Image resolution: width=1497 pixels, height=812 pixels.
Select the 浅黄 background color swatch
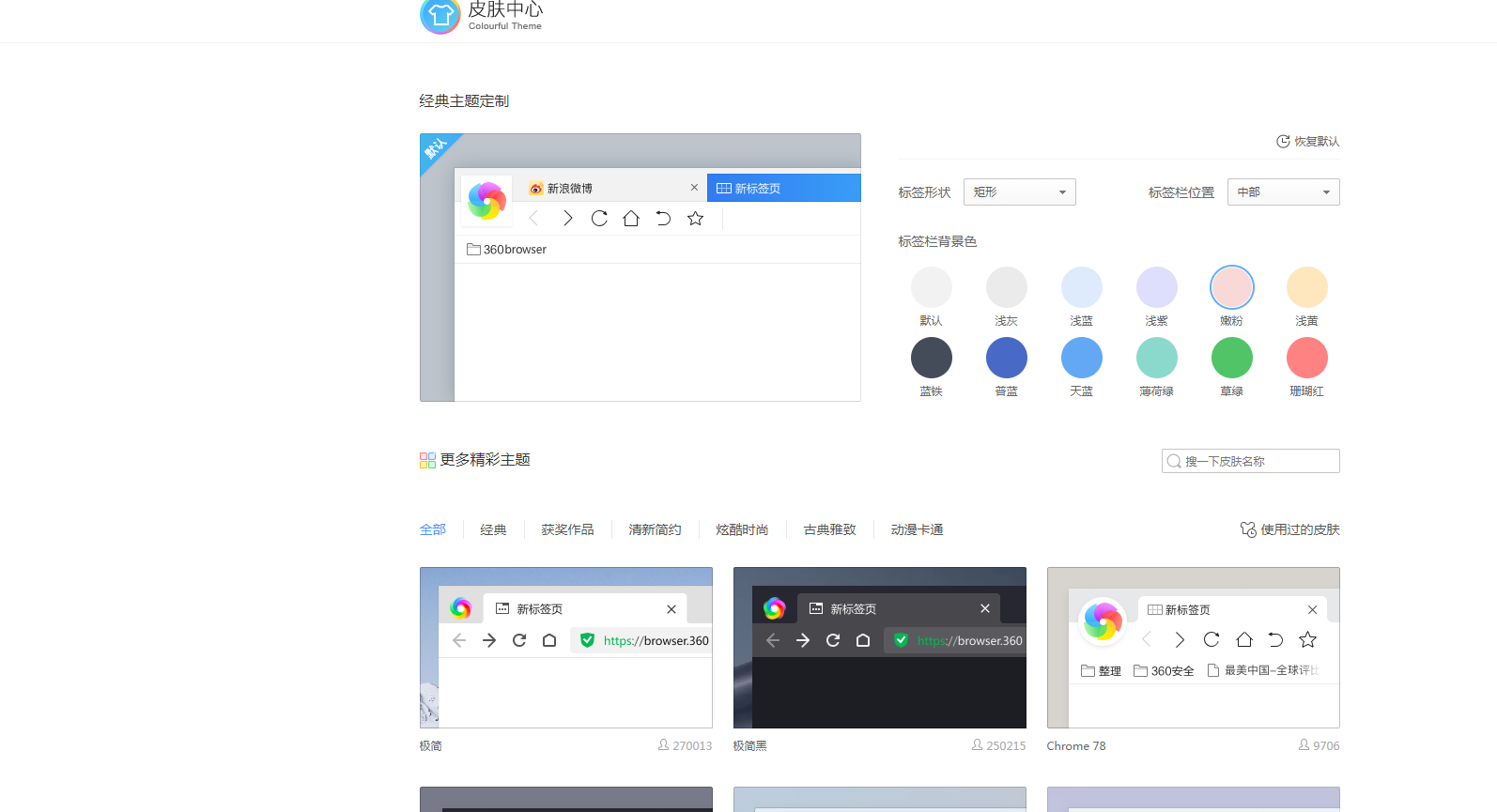[x=1307, y=287]
